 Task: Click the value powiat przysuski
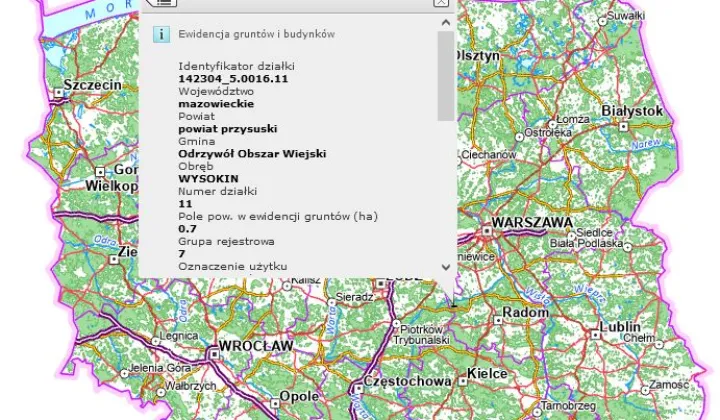(x=228, y=129)
